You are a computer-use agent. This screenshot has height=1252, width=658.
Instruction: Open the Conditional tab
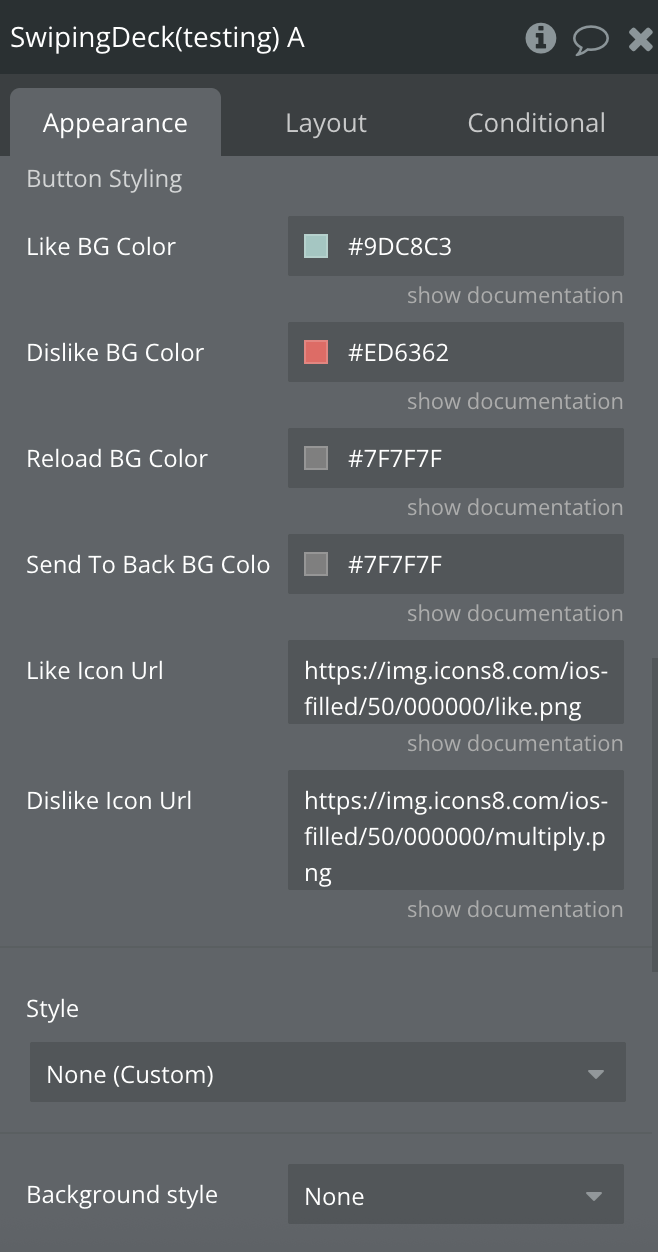(x=536, y=123)
